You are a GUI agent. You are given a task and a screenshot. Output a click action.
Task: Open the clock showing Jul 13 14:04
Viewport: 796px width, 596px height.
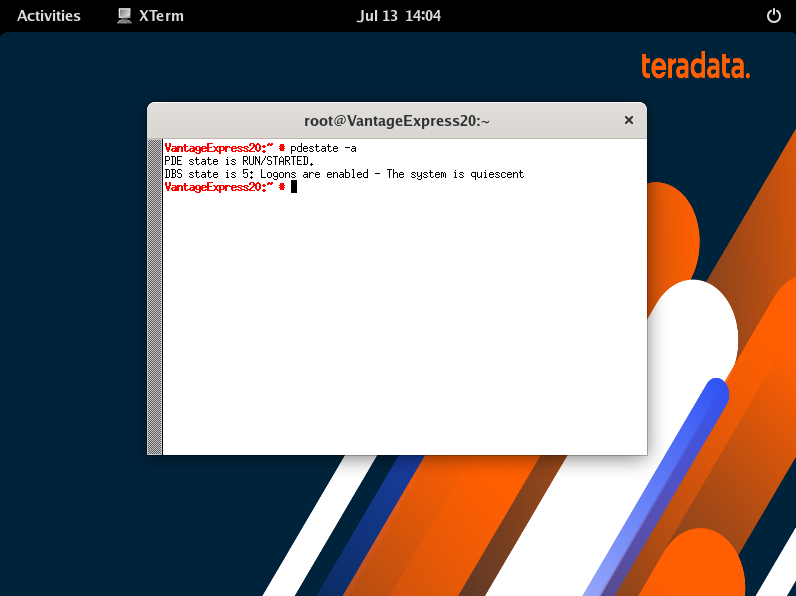point(399,16)
